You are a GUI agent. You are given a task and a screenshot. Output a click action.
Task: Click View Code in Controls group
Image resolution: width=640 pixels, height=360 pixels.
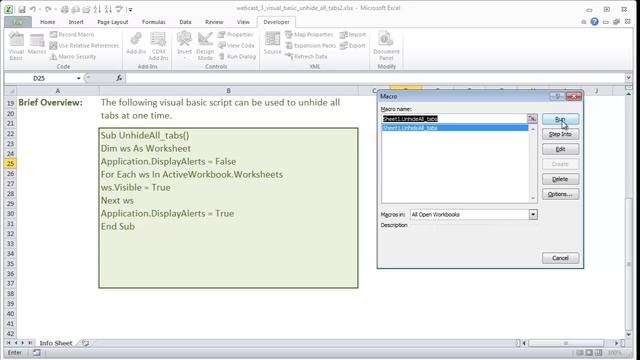236,45
